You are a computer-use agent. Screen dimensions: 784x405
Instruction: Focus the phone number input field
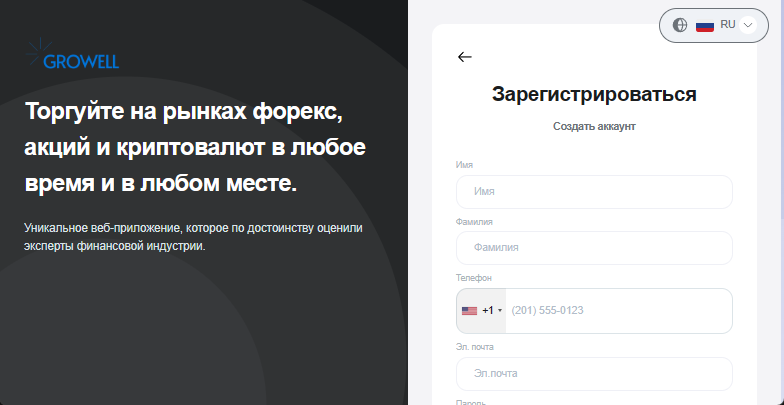(619, 310)
